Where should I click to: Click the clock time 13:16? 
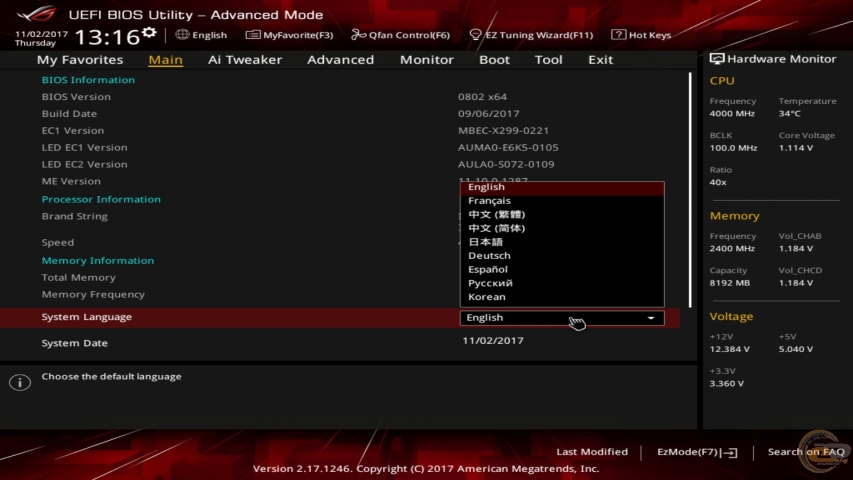coord(107,37)
